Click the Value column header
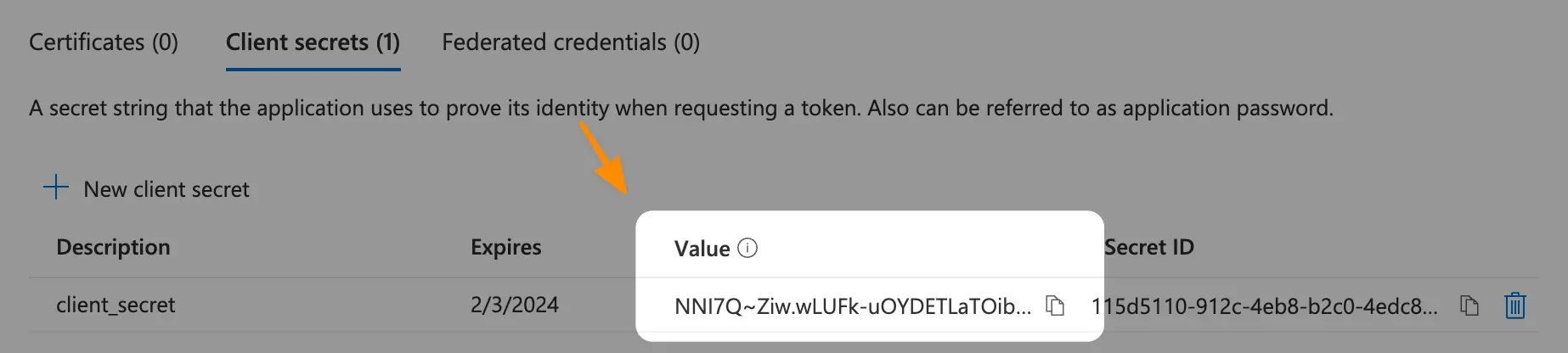Viewport: 1568px width, 353px height. click(702, 249)
